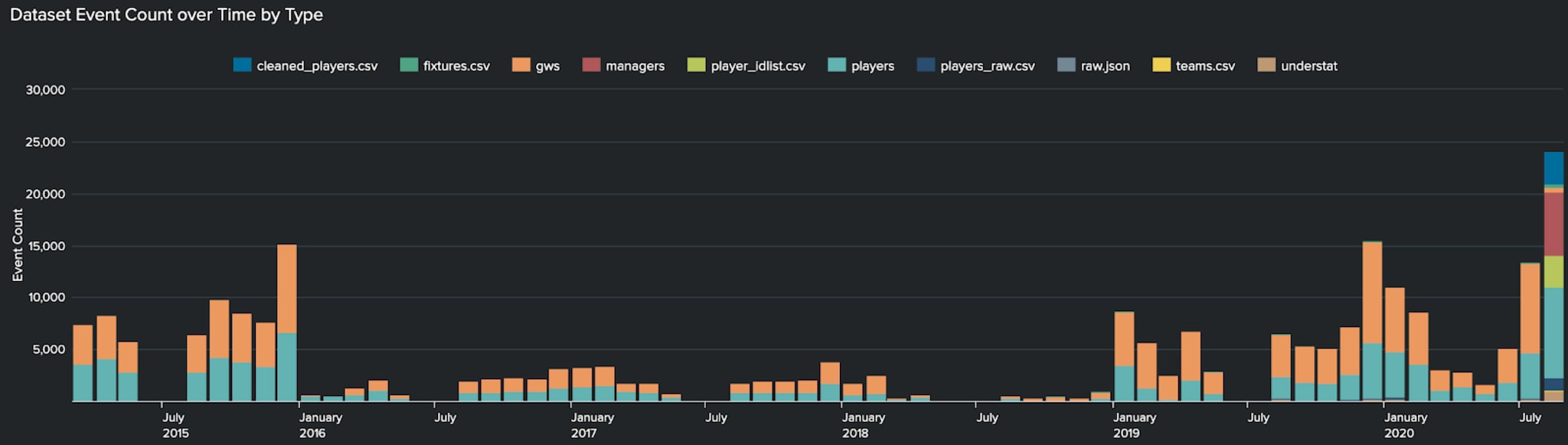
Task: Click the players legend color swatch
Action: pyautogui.click(x=837, y=65)
